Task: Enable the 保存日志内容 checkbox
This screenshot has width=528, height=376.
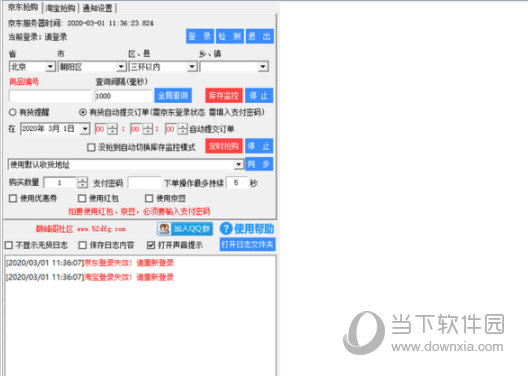Action: click(82, 245)
